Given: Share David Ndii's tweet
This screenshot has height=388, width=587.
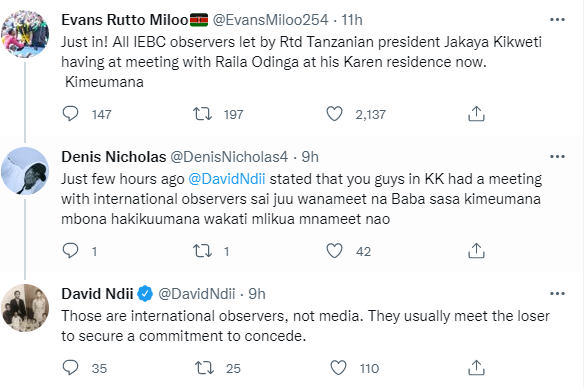Looking at the screenshot, I should [x=476, y=368].
